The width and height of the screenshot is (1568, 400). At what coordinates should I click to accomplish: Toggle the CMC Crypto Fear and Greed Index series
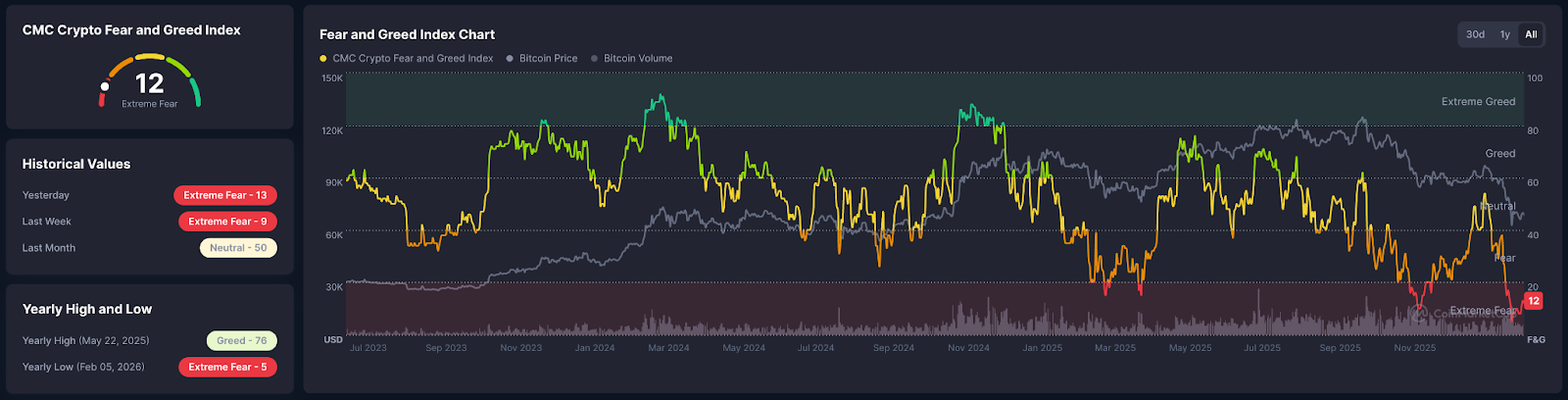413,59
